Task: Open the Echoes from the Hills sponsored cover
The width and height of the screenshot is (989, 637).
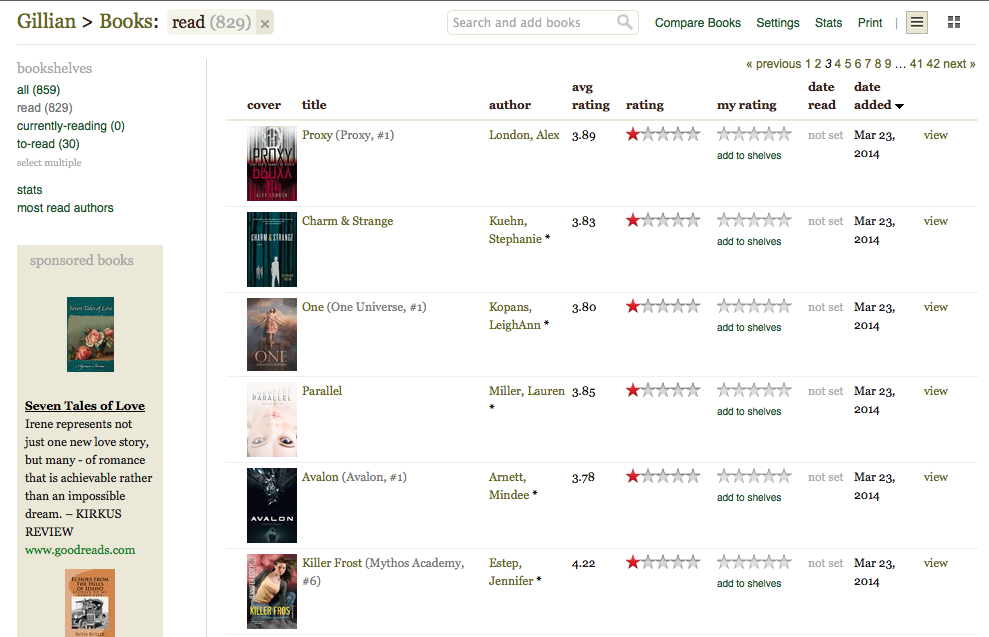Action: pyautogui.click(x=90, y=603)
